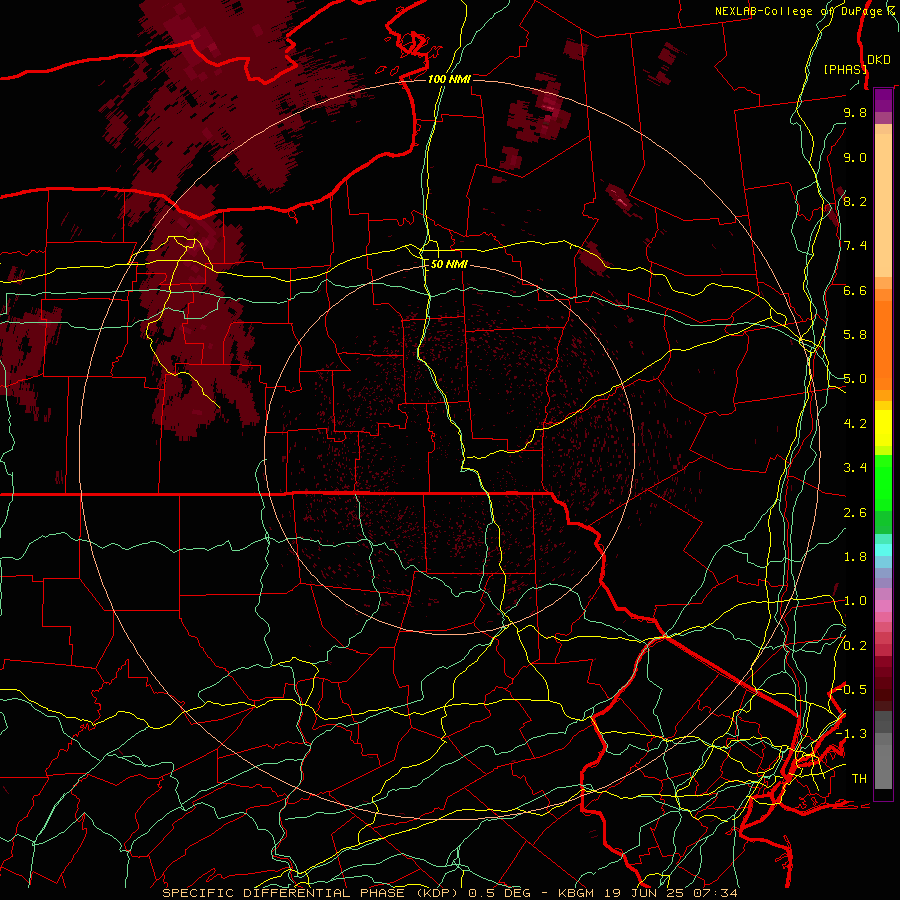Pick the cyan swatch in the legend
Viewport: 900px width, 900px height.
[883, 550]
